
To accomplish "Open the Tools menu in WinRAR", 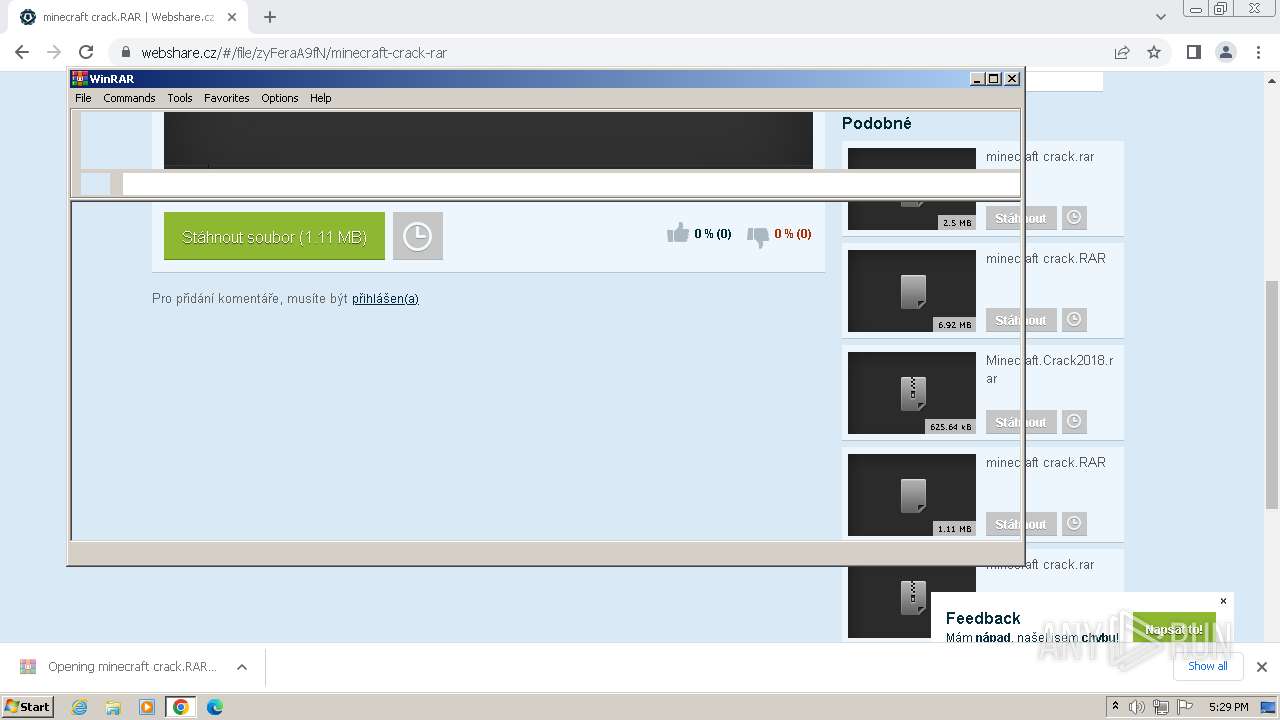I will pos(180,98).
